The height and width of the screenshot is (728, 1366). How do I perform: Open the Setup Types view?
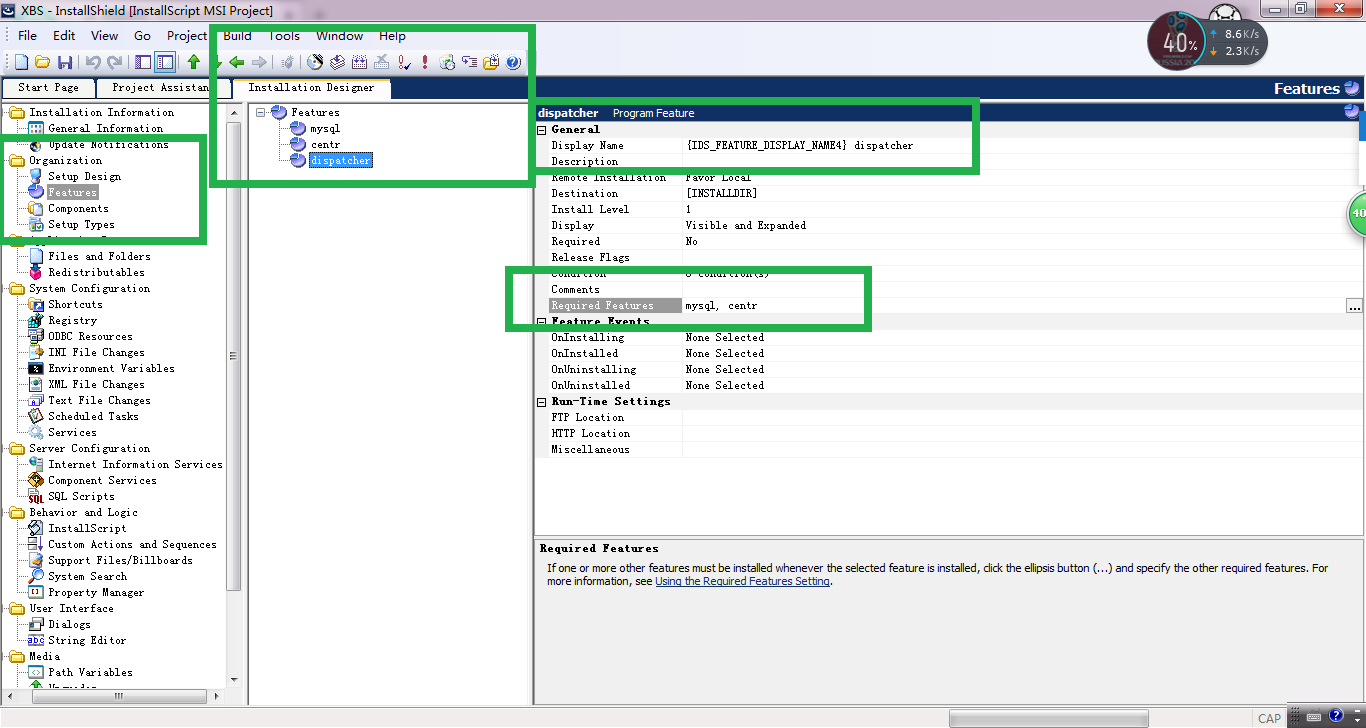81,224
